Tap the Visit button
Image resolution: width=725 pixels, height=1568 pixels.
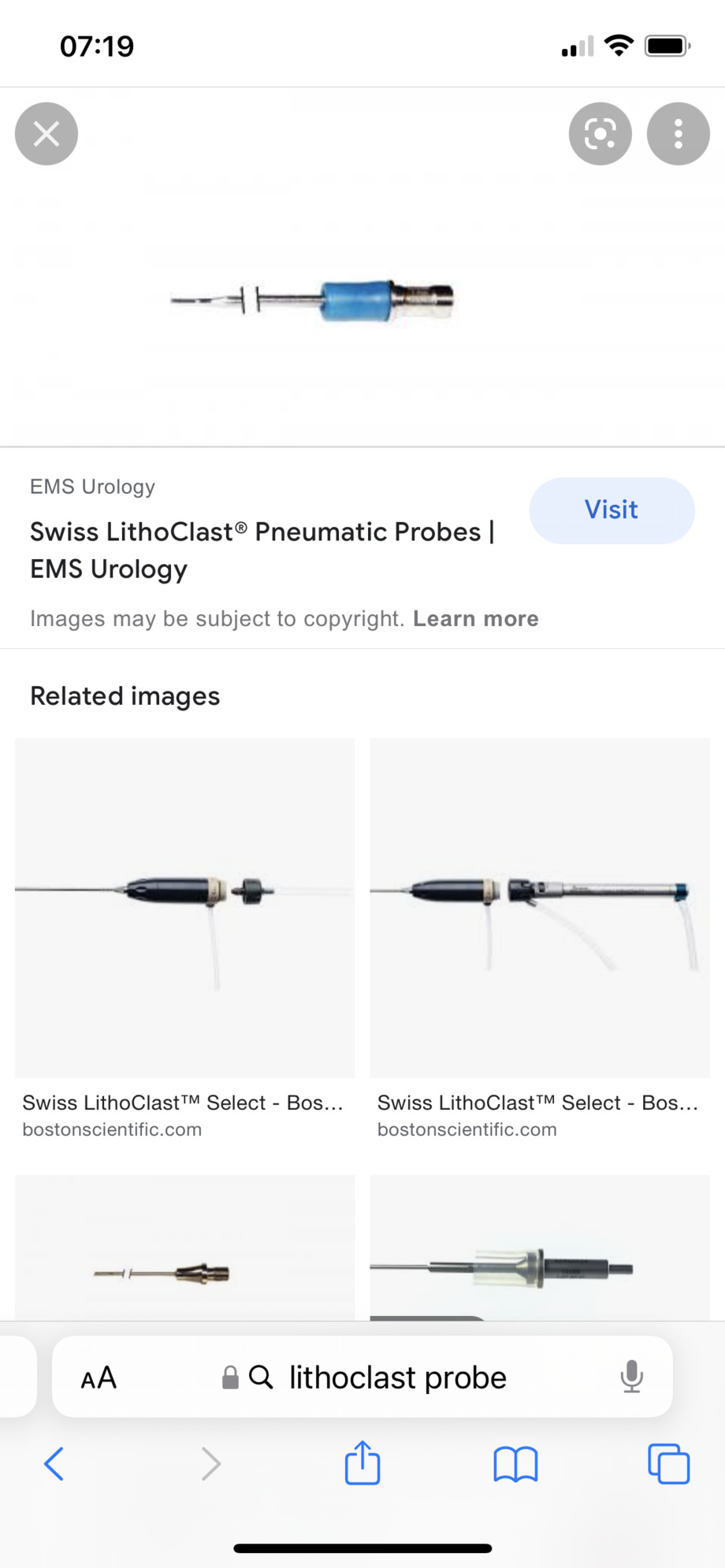click(x=612, y=510)
